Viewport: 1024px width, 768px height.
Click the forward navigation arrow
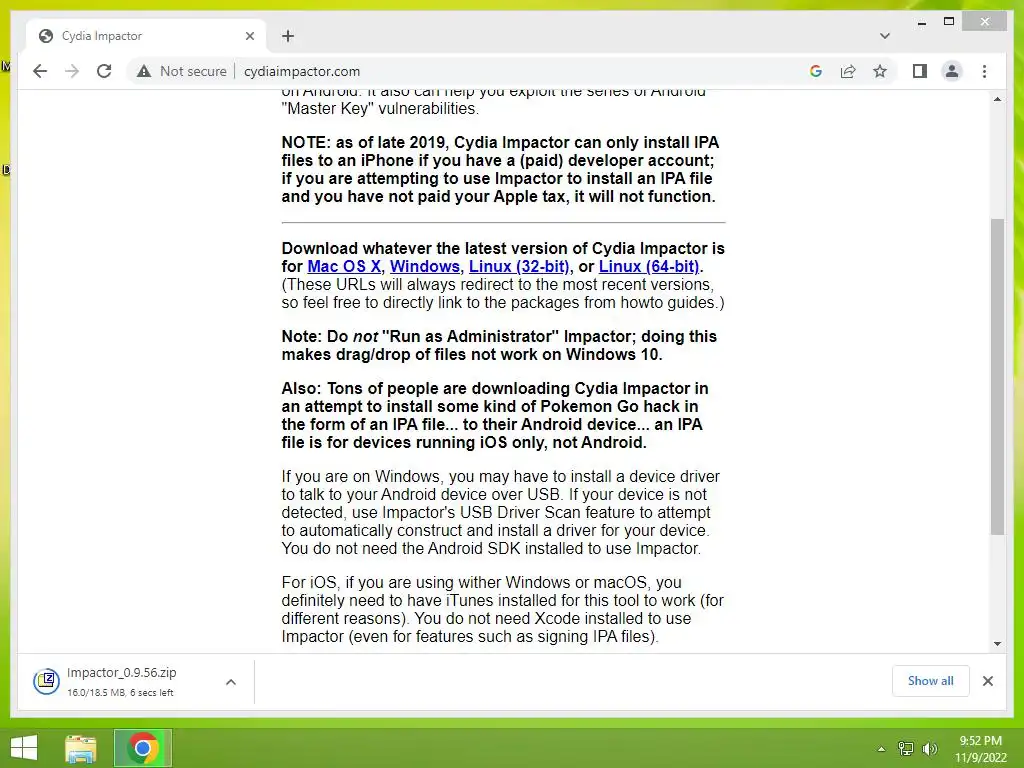(x=72, y=71)
